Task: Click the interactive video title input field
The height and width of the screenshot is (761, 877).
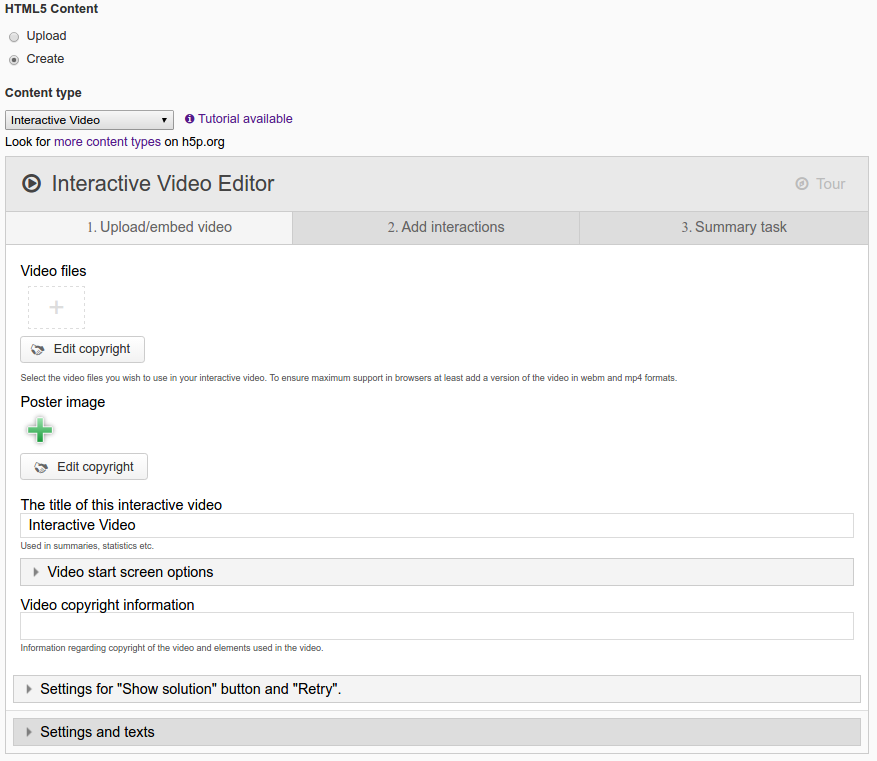Action: (437, 525)
